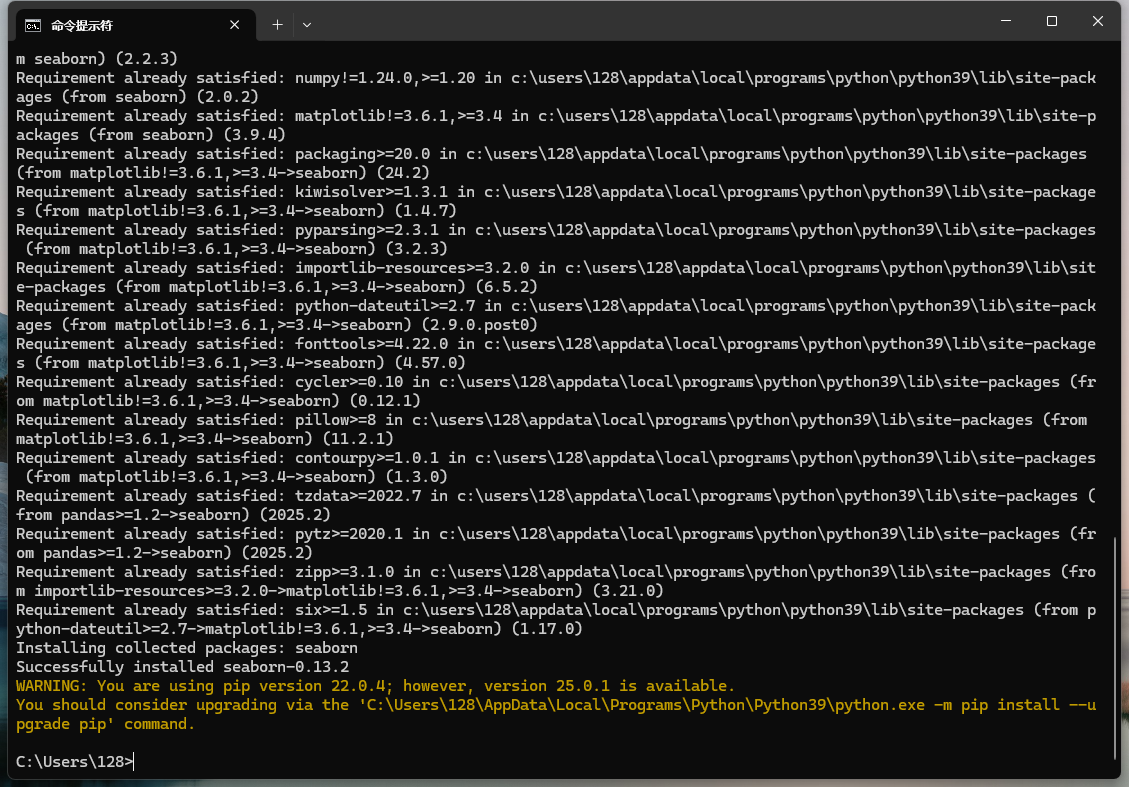Click the pyparsing>=2.3.1 requirement line
Viewport: 1129px width, 787px height.
coord(556,230)
